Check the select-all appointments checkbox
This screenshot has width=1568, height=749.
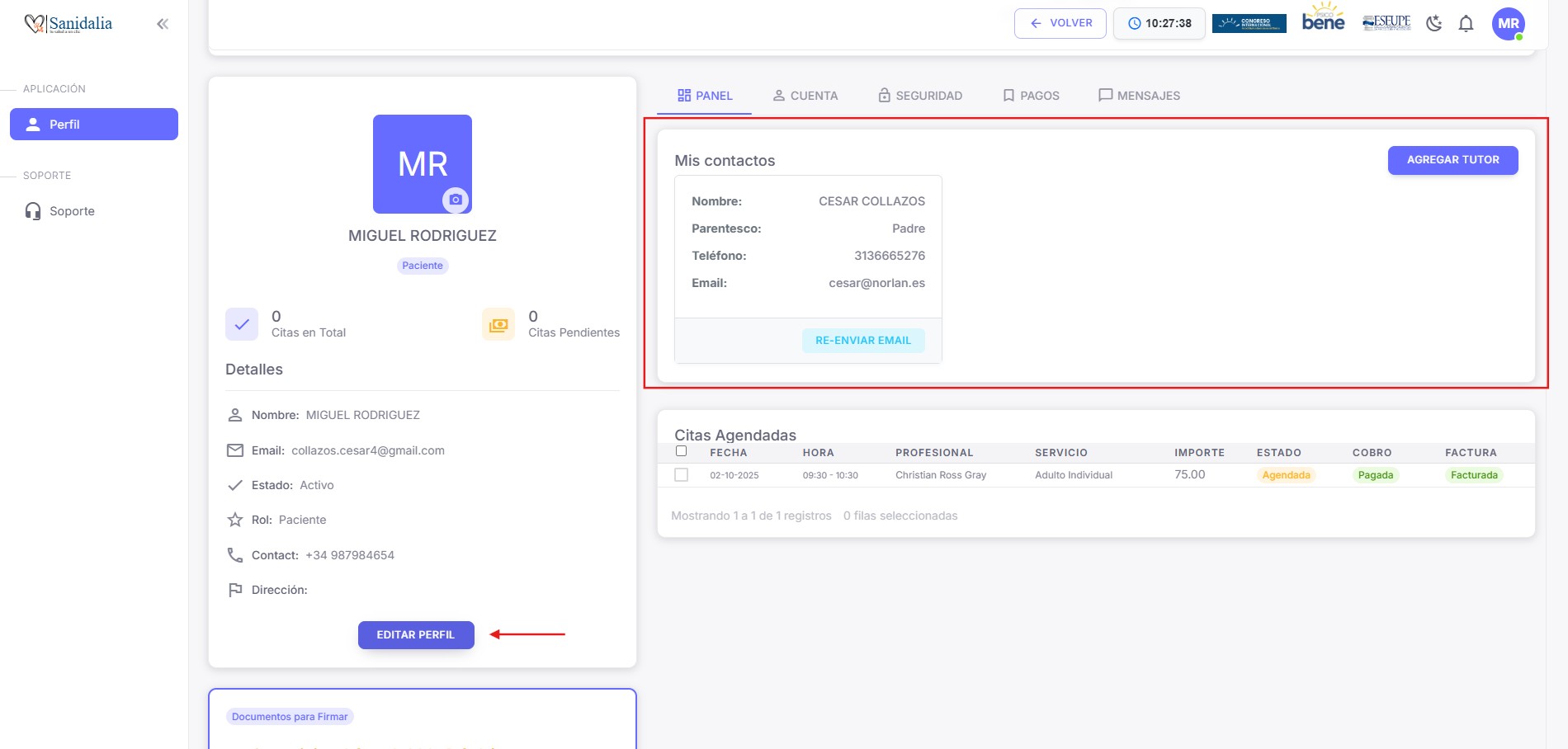pyautogui.click(x=681, y=451)
